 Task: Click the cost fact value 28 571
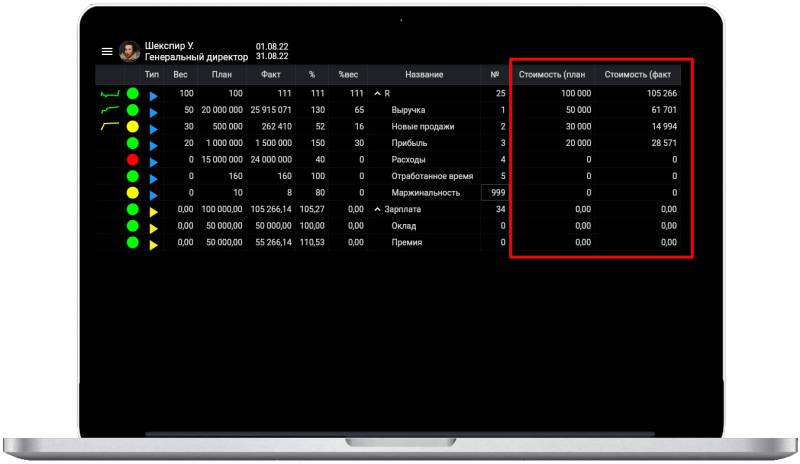point(664,143)
